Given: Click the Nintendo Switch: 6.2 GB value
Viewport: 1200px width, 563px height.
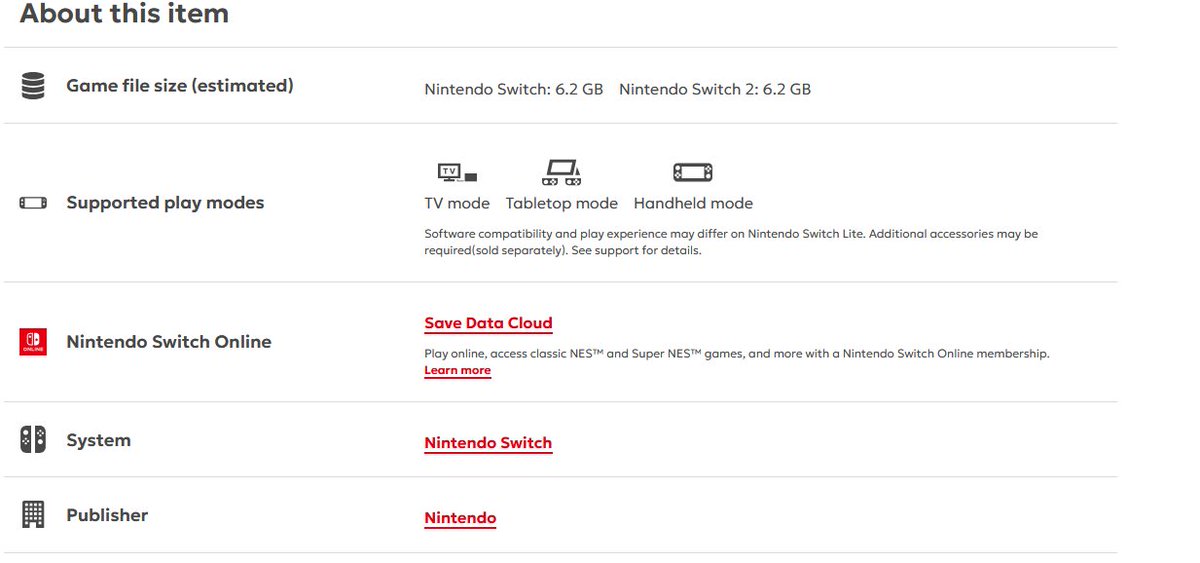Looking at the screenshot, I should [514, 89].
